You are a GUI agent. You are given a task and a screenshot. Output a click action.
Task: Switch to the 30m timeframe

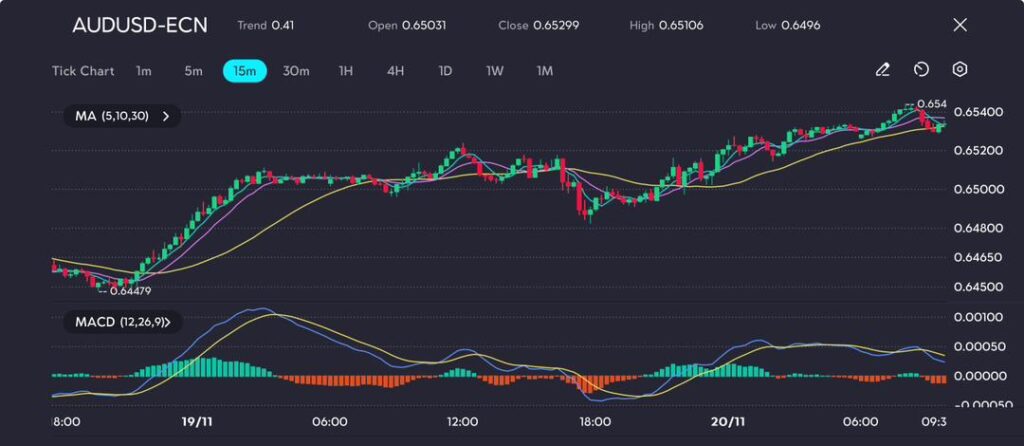[296, 71]
